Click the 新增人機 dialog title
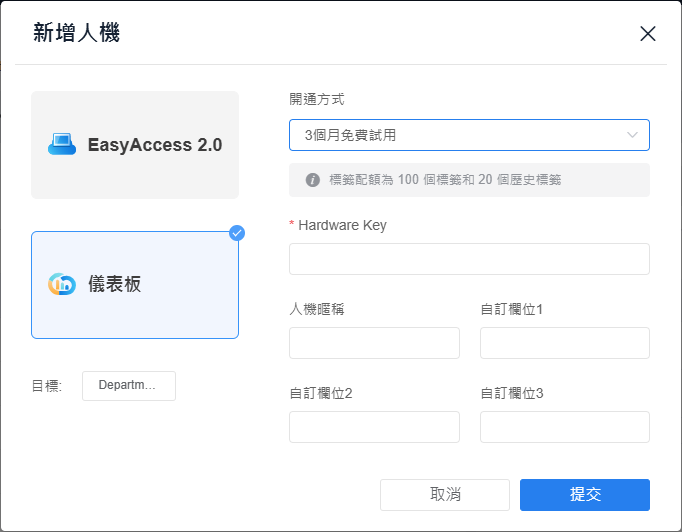682x532 pixels. click(x=77, y=33)
